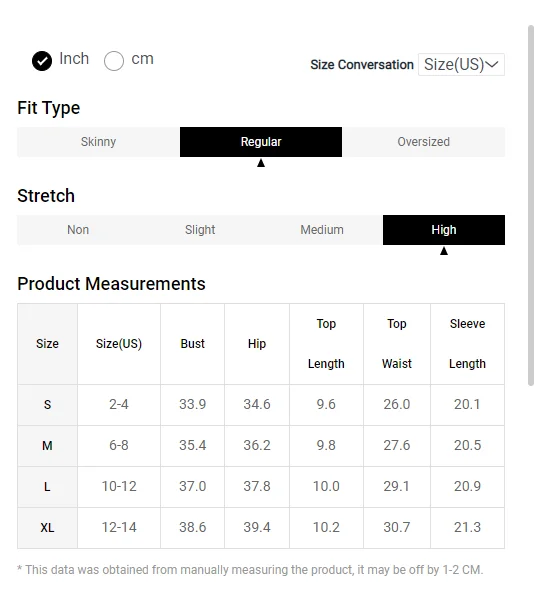Viewport: 534px width, 594px height.
Task: Select Non stretch option
Action: 78,230
